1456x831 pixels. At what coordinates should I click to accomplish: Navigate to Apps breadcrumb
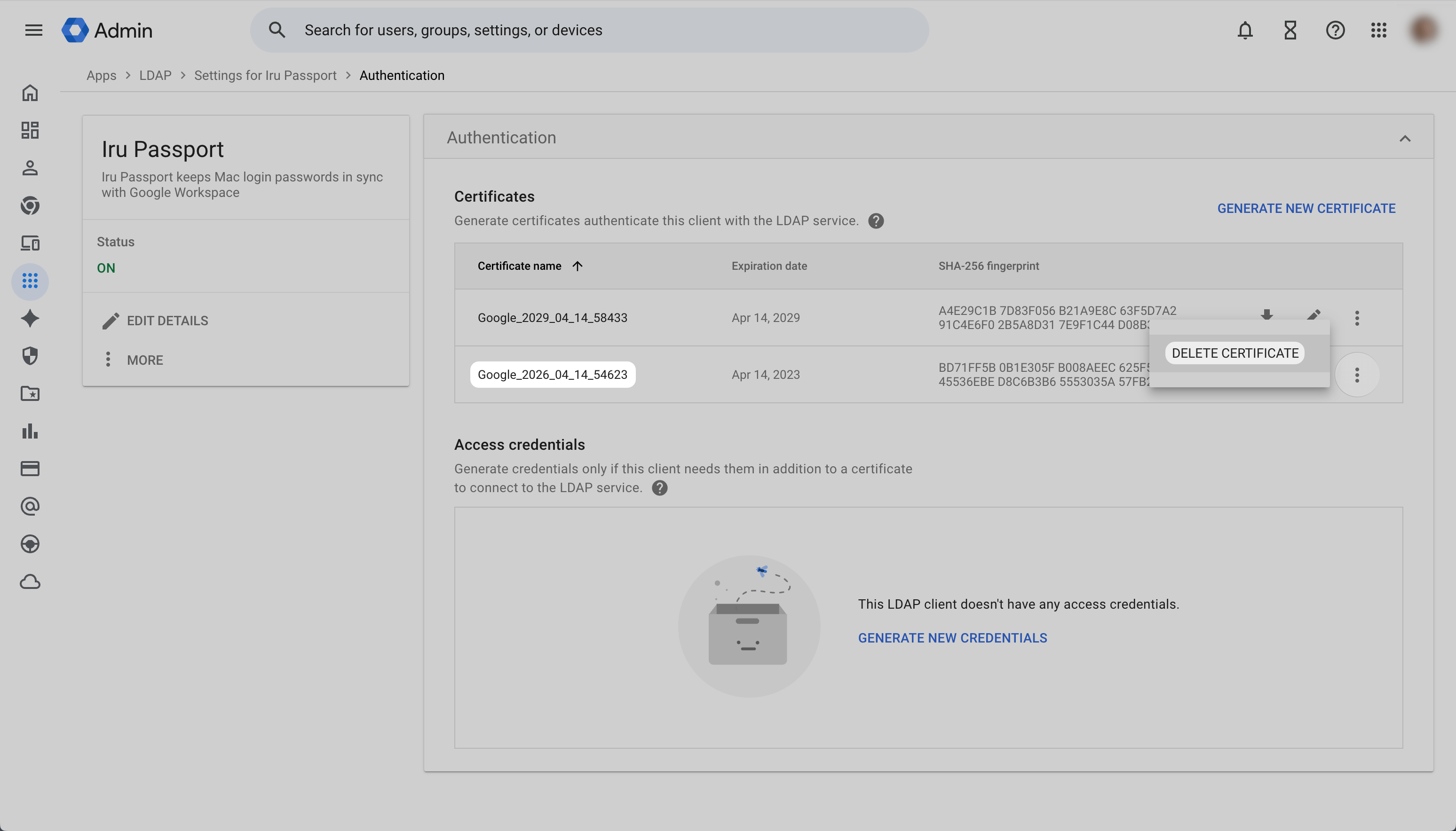point(101,75)
